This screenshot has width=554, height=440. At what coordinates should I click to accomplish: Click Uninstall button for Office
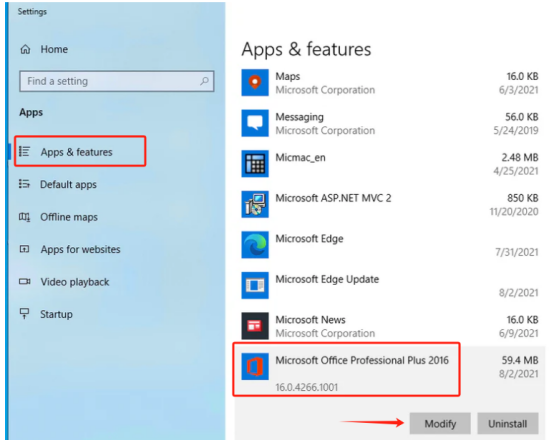click(x=508, y=423)
